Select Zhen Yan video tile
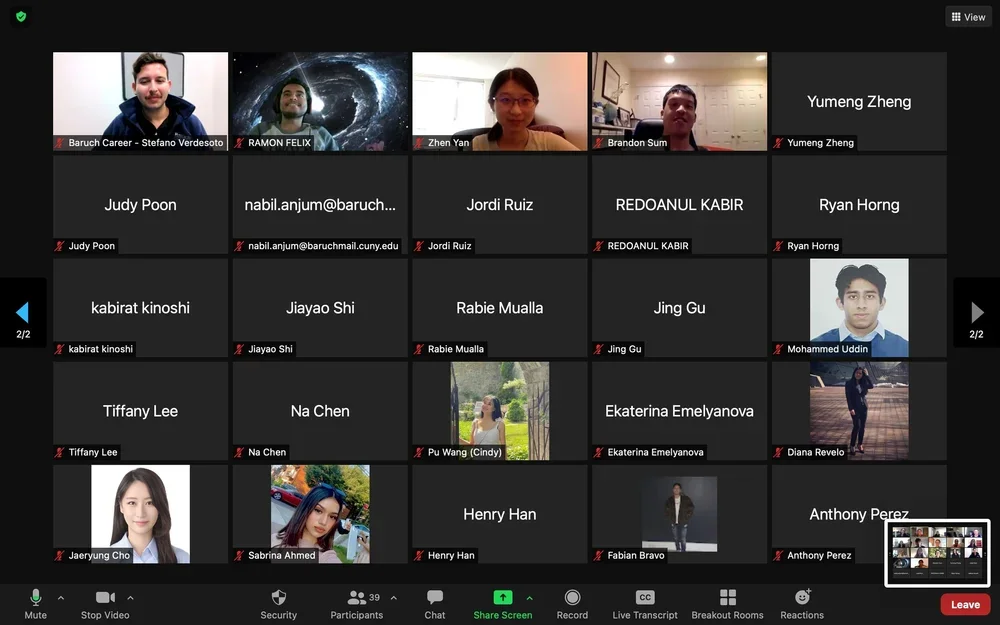Image resolution: width=1000 pixels, height=625 pixels. pos(499,101)
